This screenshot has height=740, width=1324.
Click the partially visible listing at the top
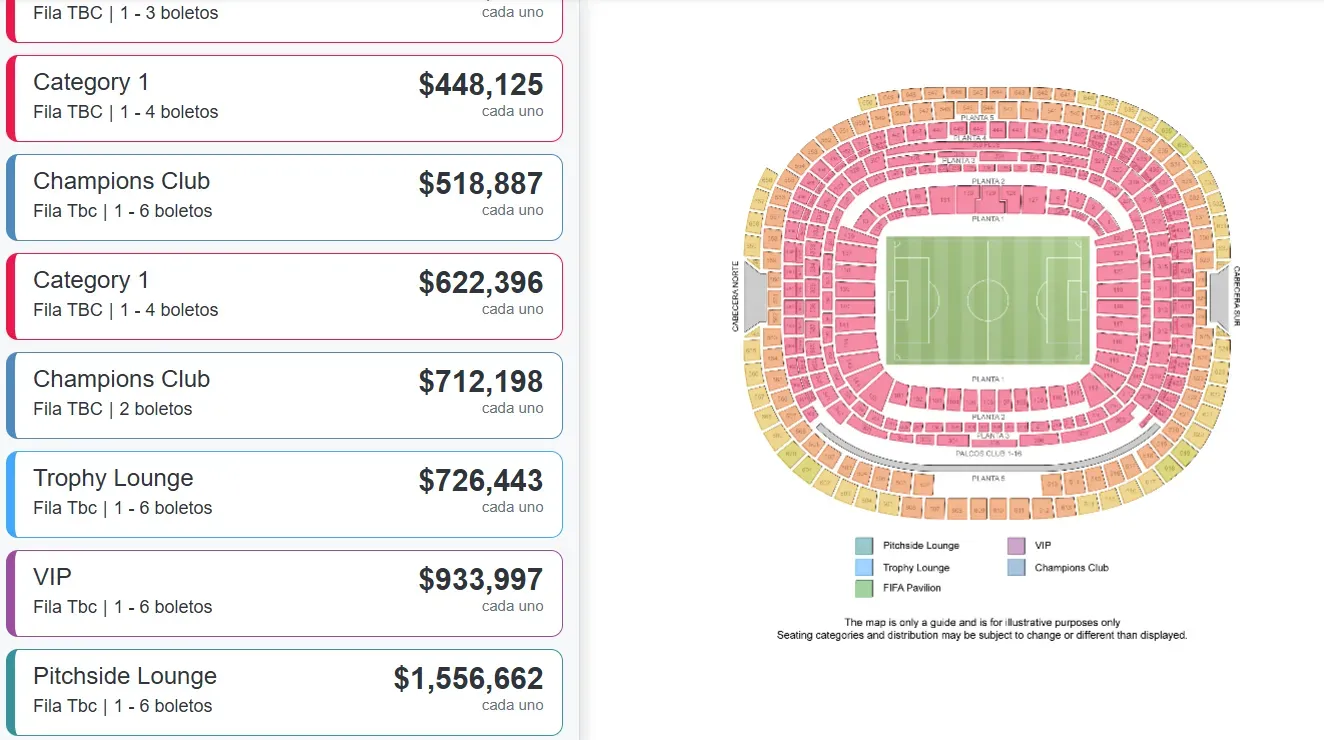coord(285,15)
